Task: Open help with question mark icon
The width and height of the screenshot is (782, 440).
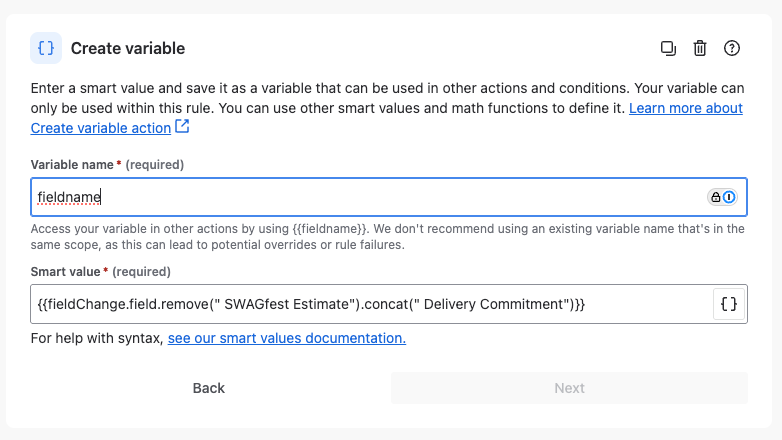Action: tap(732, 48)
